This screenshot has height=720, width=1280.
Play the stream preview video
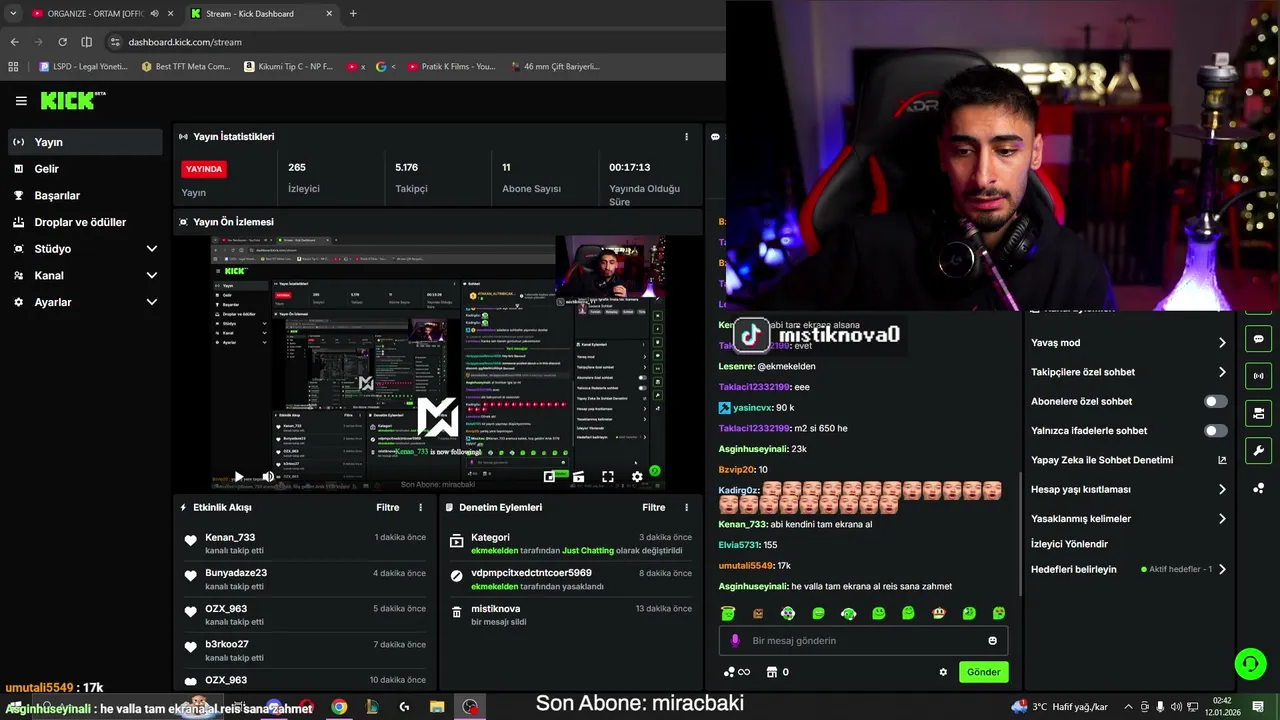238,477
